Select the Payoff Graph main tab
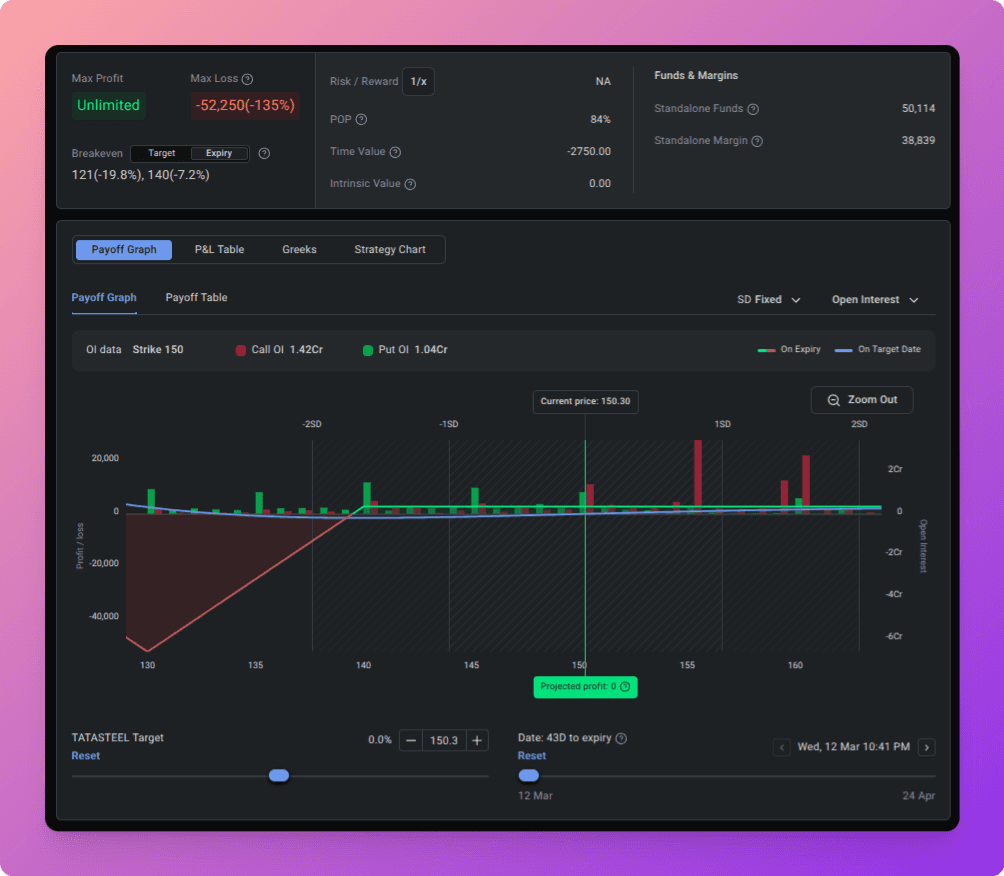This screenshot has height=876, width=1004. (124, 250)
